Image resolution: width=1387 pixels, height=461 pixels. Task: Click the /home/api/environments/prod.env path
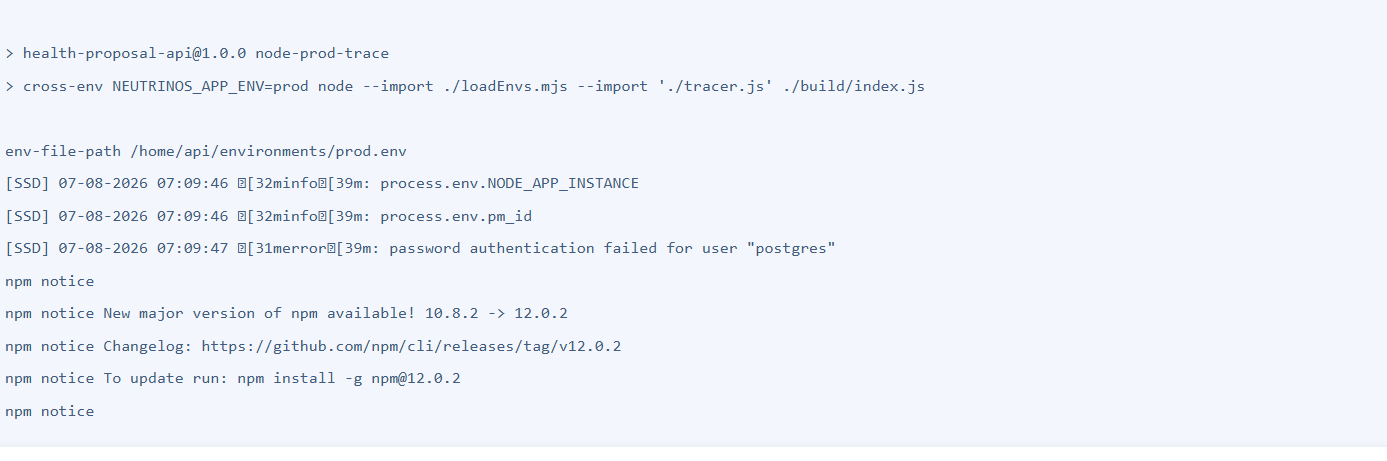click(x=268, y=151)
